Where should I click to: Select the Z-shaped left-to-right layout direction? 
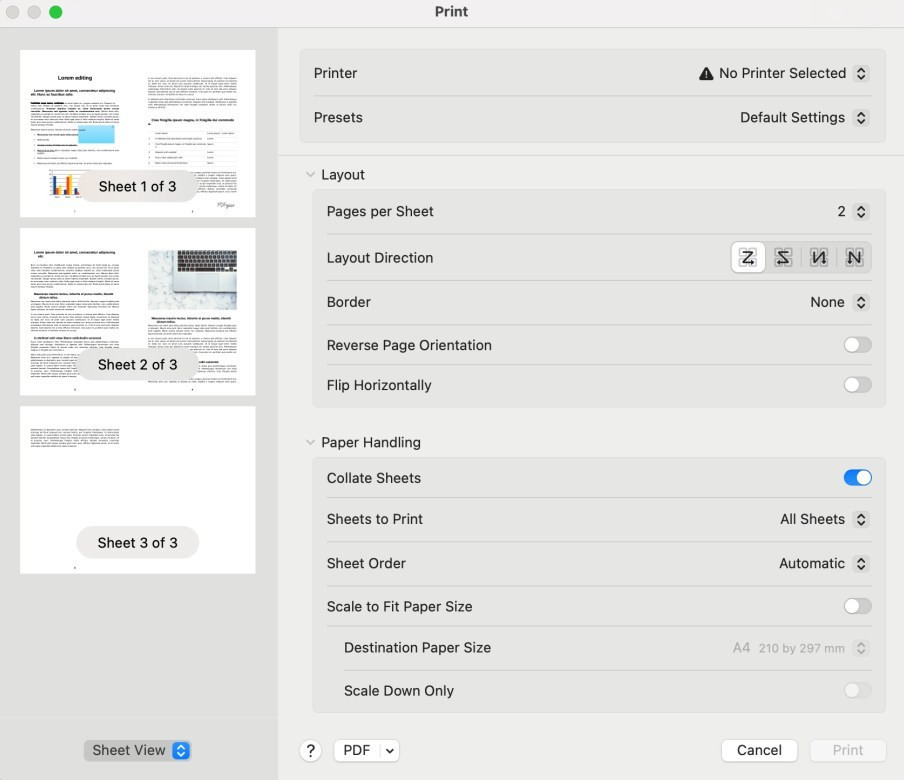pyautogui.click(x=748, y=258)
